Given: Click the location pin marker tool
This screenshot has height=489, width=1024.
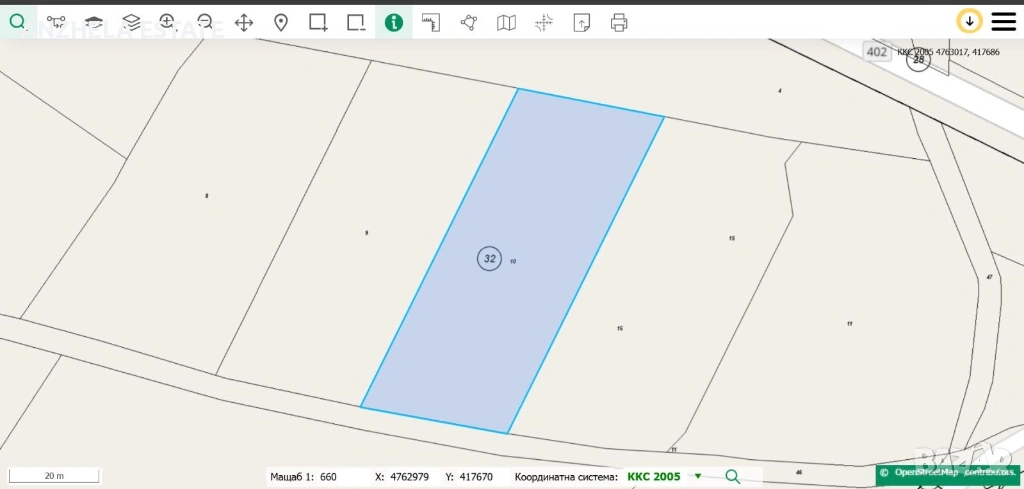Looking at the screenshot, I should (x=281, y=22).
